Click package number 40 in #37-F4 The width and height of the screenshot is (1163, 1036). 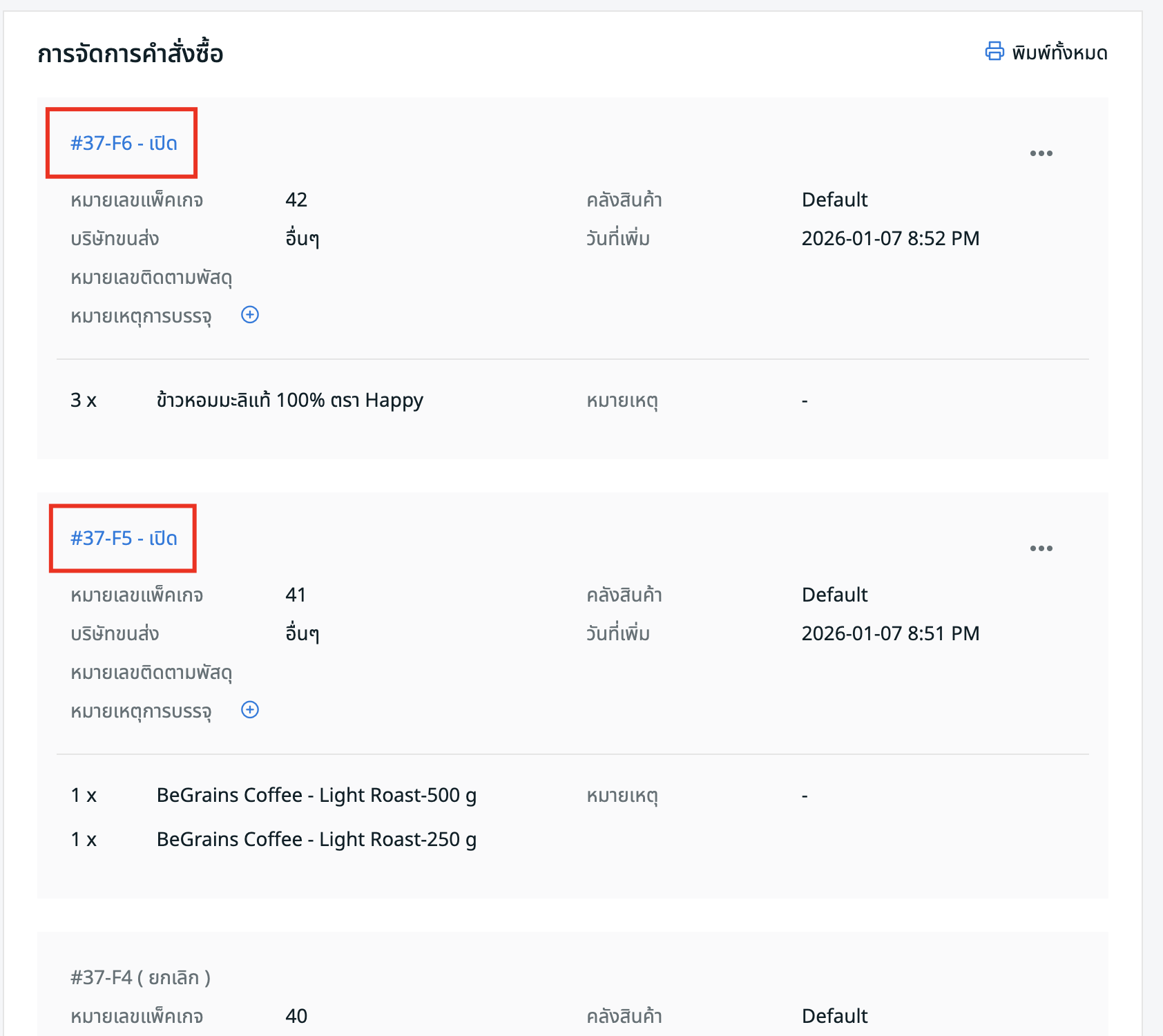click(x=296, y=1016)
